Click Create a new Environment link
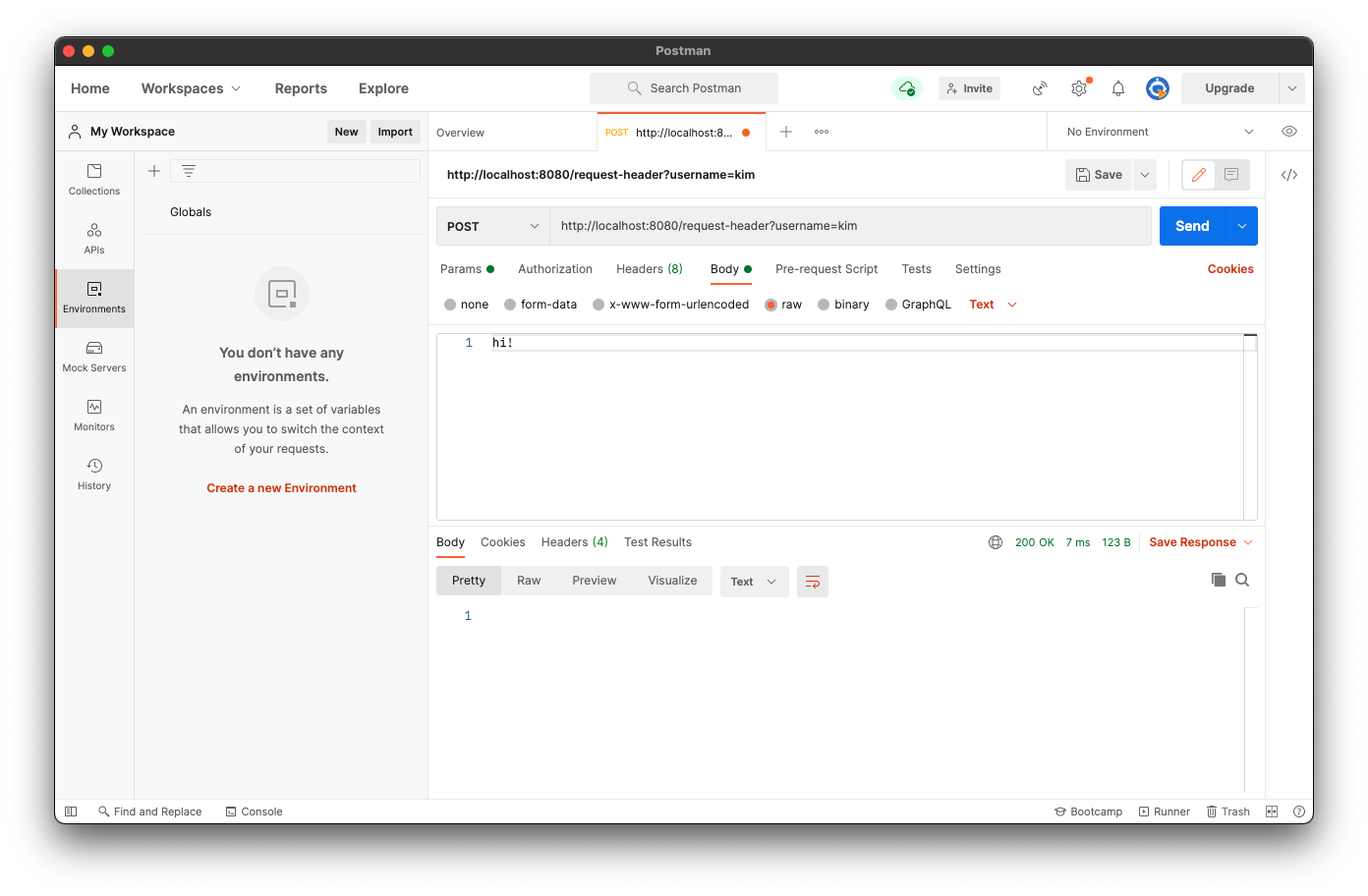The height and width of the screenshot is (896, 1368). point(281,488)
